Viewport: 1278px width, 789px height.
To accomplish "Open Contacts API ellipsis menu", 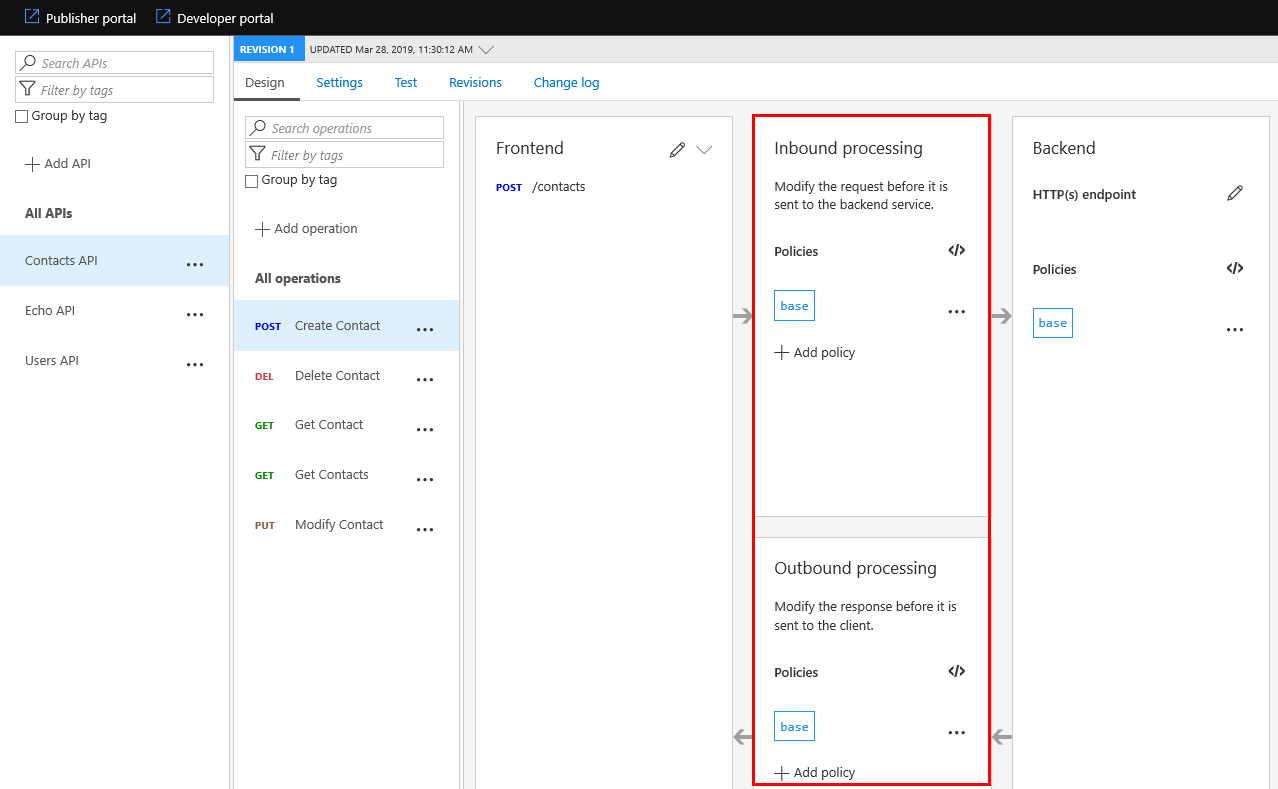I will pos(195,265).
